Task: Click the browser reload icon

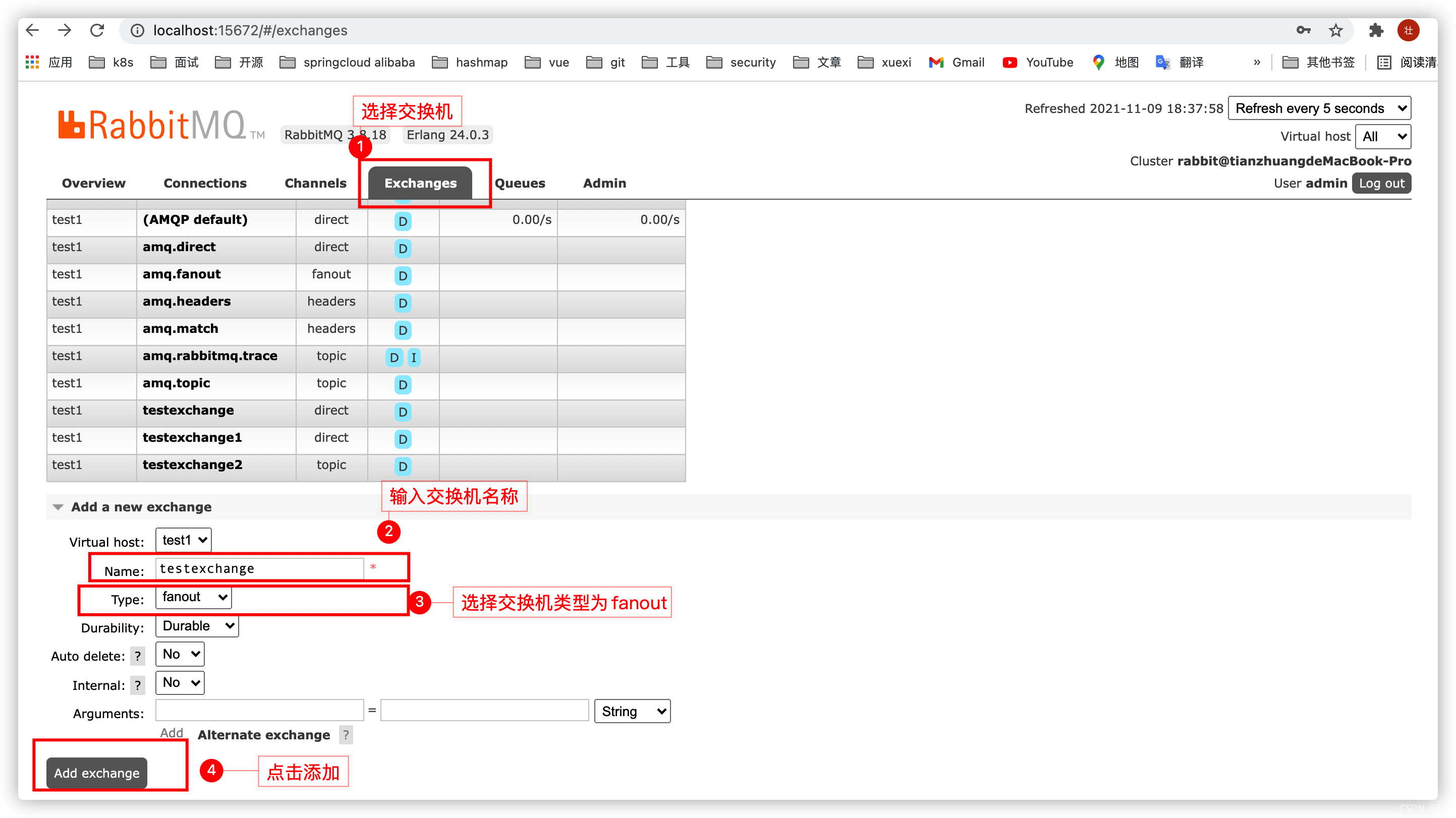Action: pos(97,30)
